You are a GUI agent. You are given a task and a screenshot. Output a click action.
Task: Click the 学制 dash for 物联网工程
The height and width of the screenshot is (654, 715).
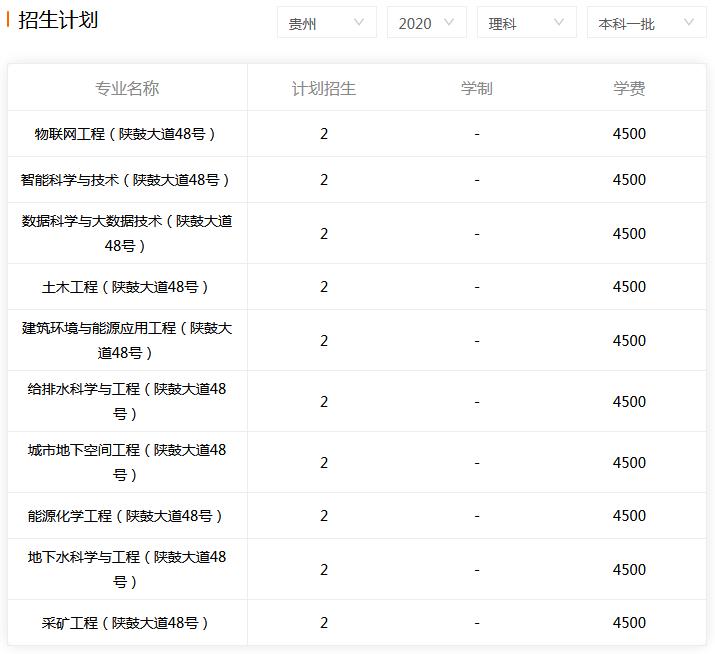477,134
